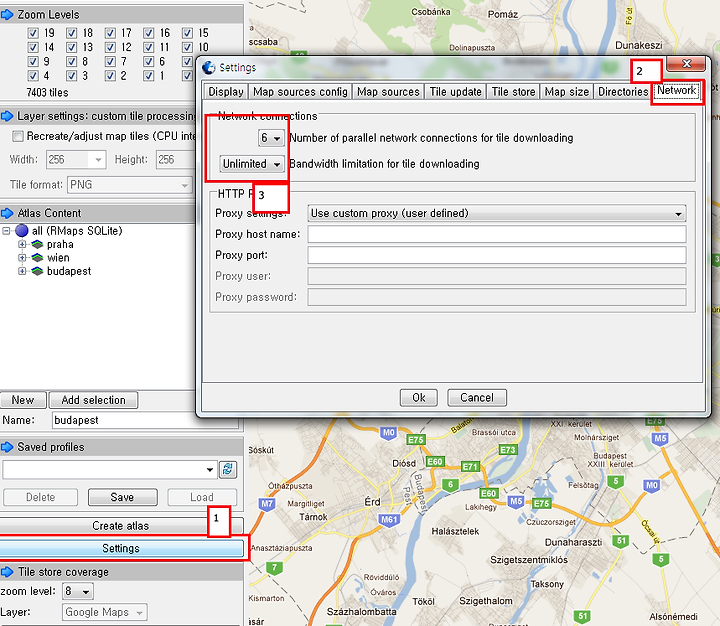Open the Bandwidth limitation dropdown
The image size is (720, 626).
(252, 164)
